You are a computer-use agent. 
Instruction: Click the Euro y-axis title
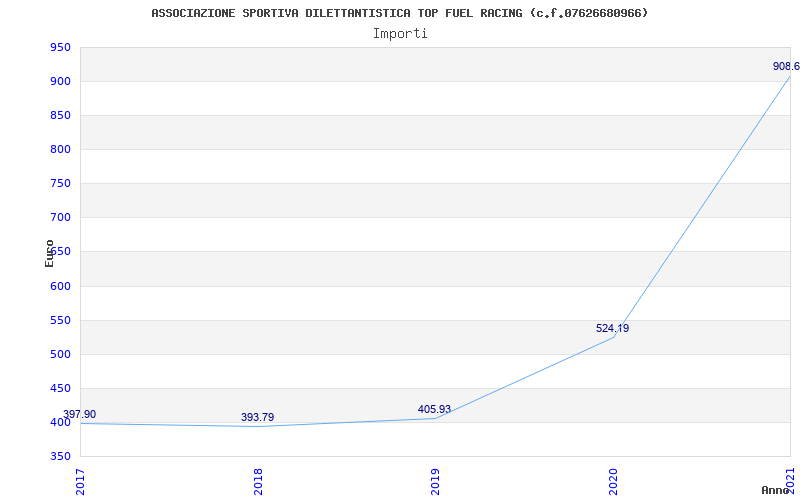[x=49, y=253]
